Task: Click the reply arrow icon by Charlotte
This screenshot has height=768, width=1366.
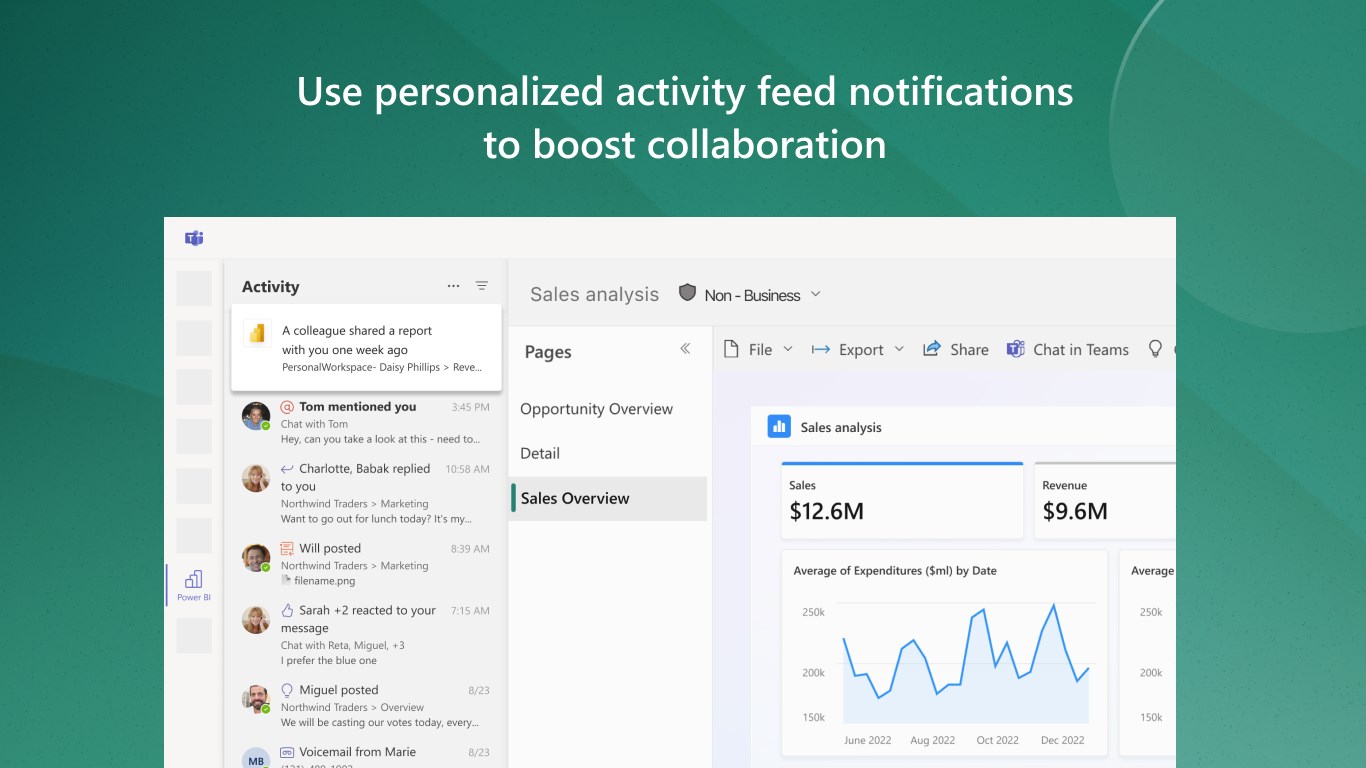Action: click(287, 469)
